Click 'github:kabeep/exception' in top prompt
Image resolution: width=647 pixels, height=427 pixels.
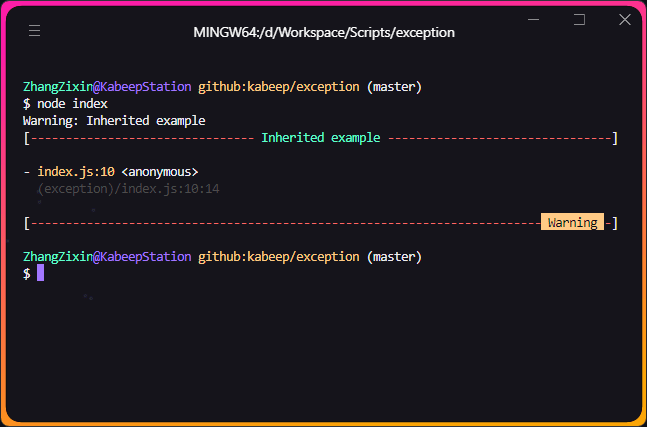(x=279, y=87)
